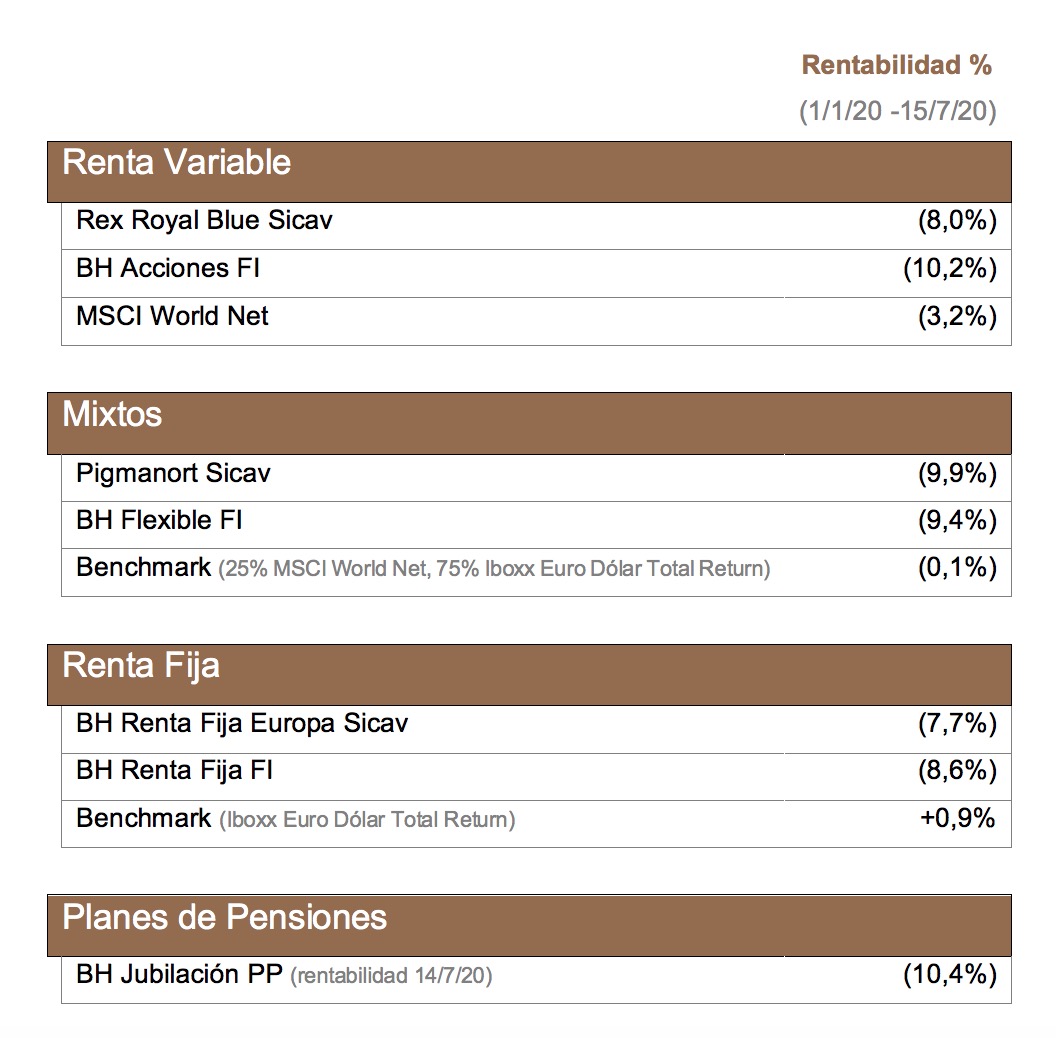
Task: Click the Mixtos section header
Action: pos(113,415)
